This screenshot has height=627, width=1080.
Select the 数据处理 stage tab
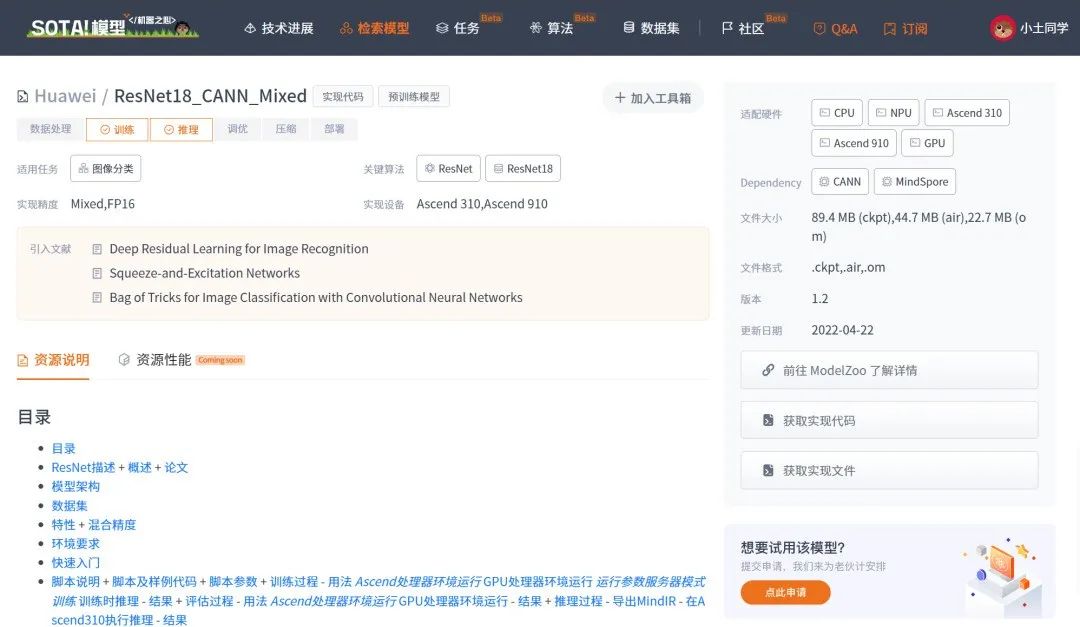point(50,129)
